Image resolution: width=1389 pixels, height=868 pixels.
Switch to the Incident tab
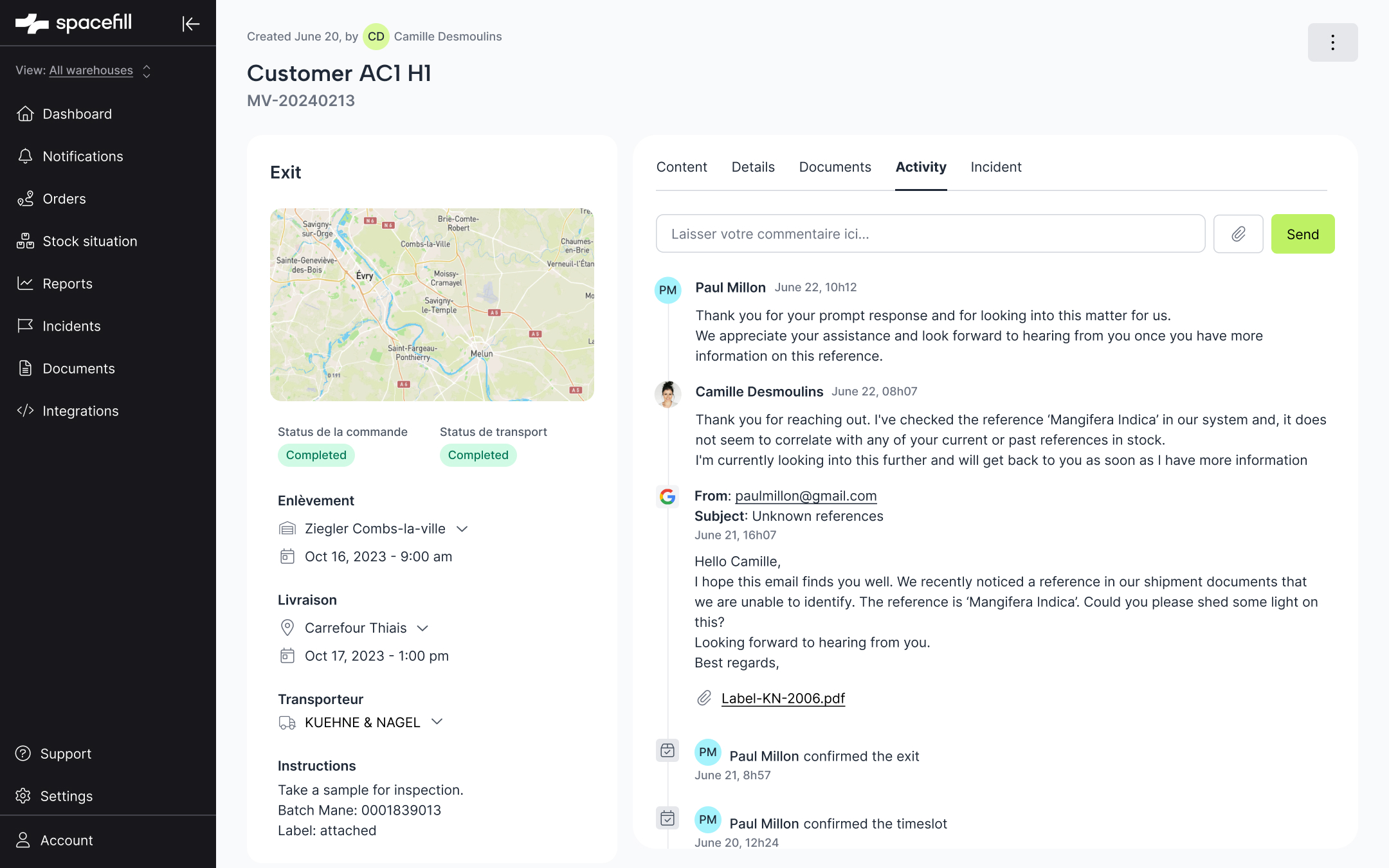click(x=995, y=167)
